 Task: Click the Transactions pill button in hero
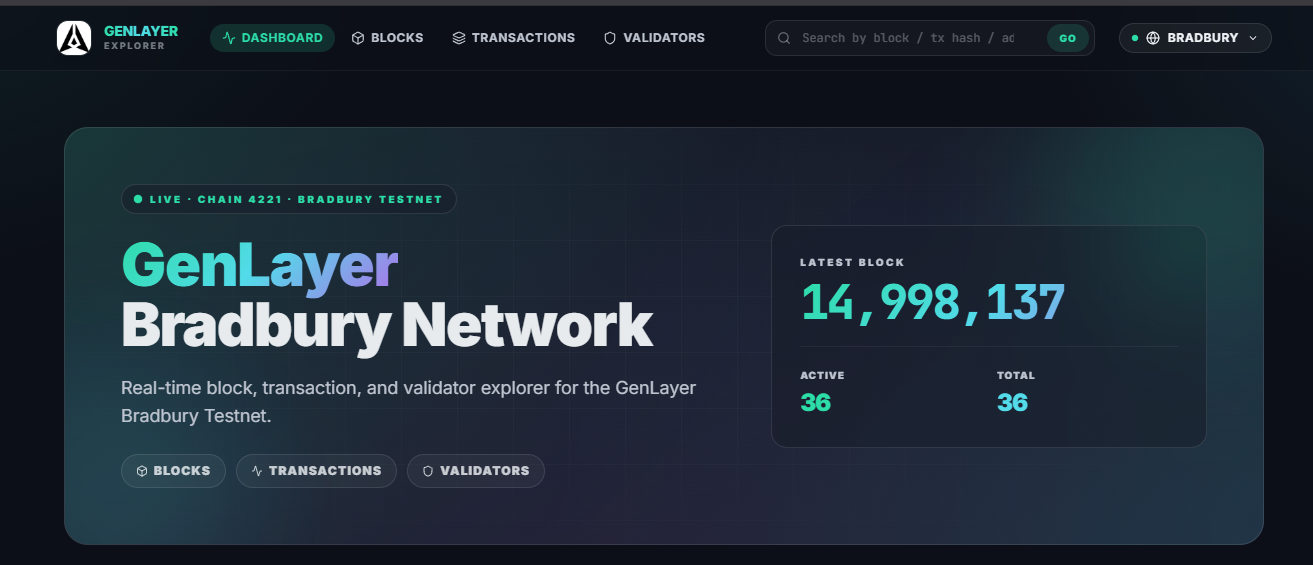[316, 471]
